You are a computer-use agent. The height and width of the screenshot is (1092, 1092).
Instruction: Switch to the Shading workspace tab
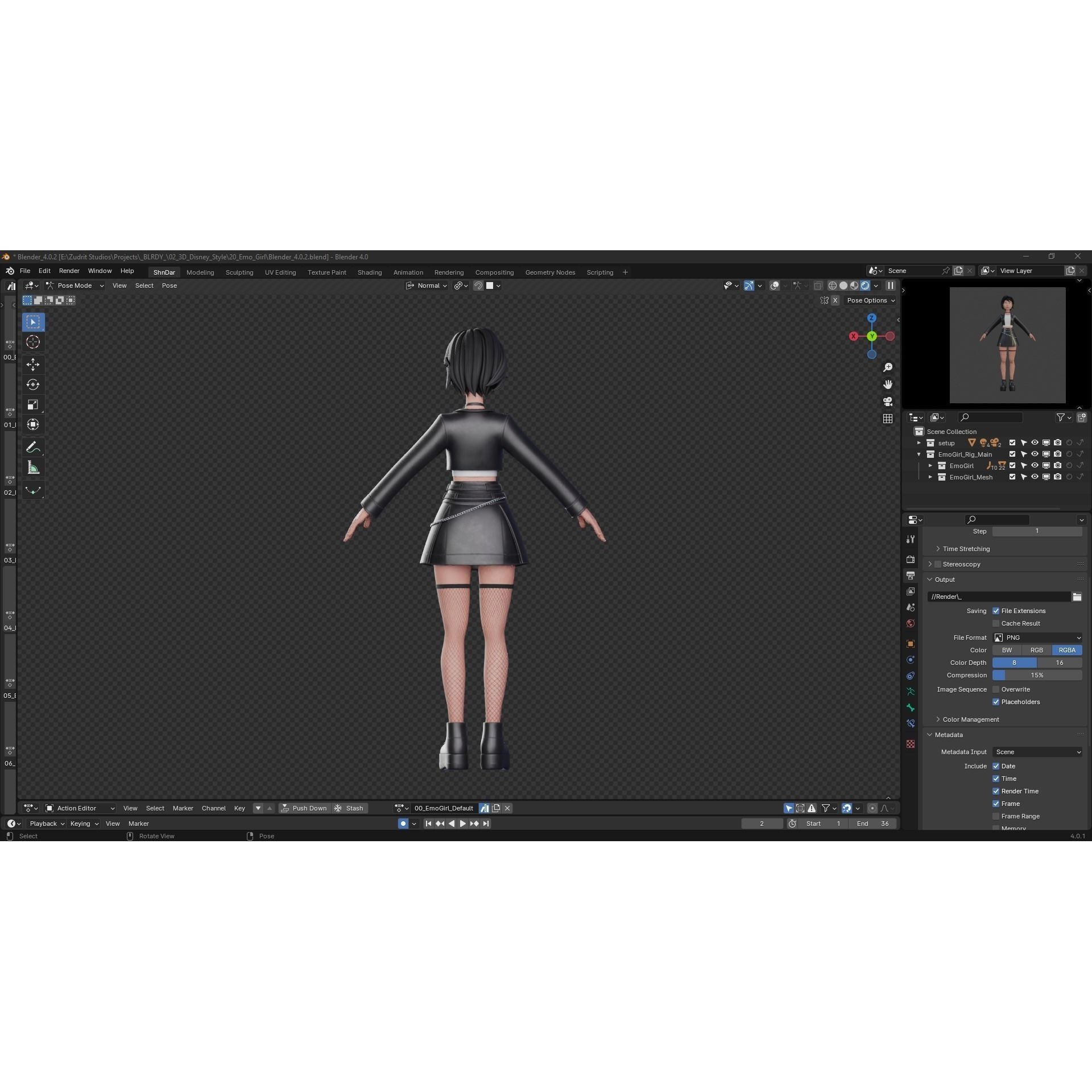tap(370, 272)
